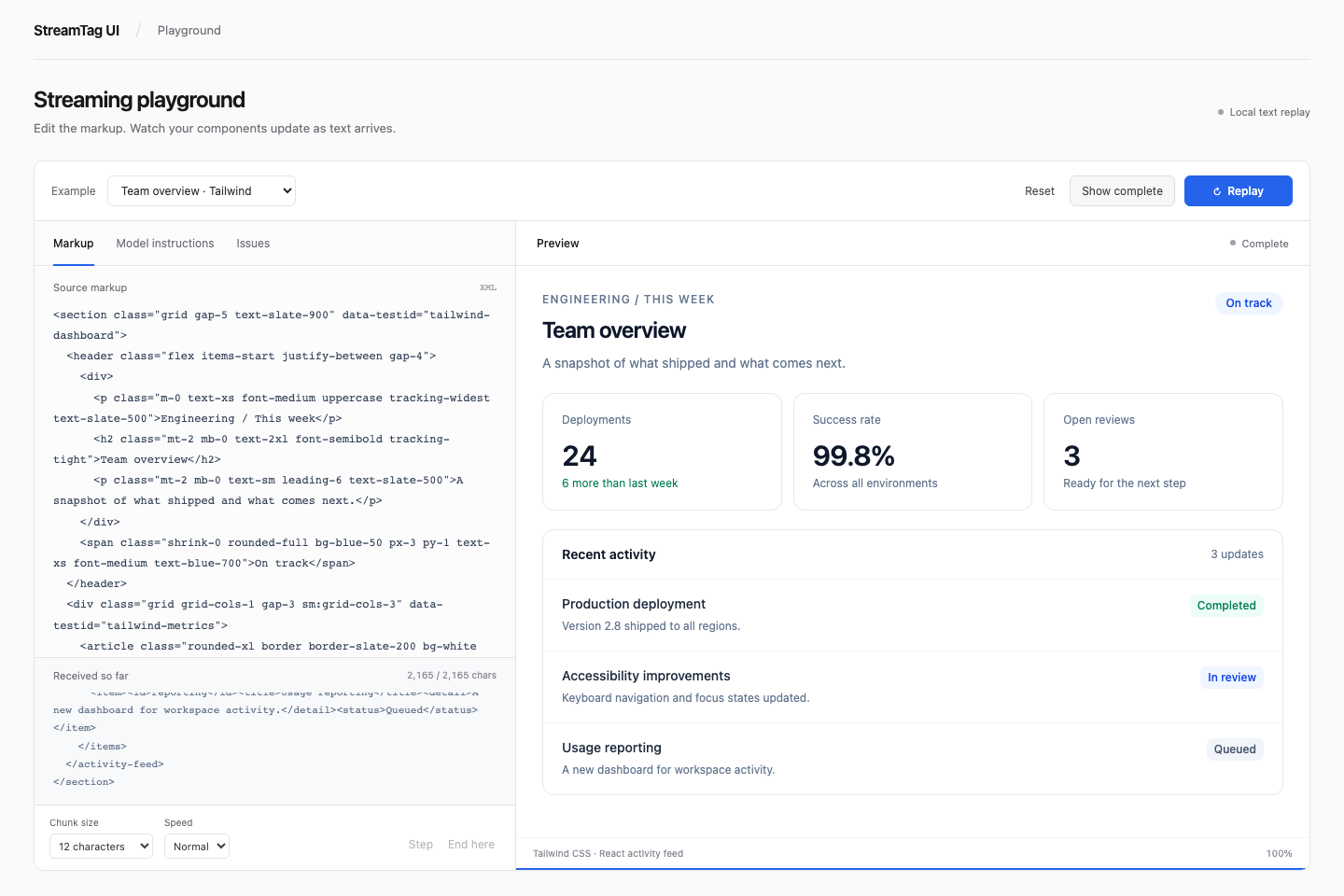The height and width of the screenshot is (896, 1344).
Task: Click the Completed status badge
Action: point(1226,606)
